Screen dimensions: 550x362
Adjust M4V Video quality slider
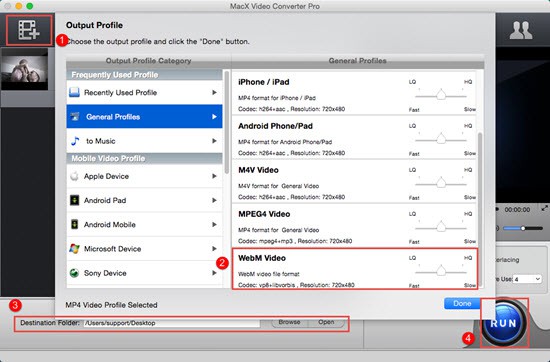click(x=441, y=183)
